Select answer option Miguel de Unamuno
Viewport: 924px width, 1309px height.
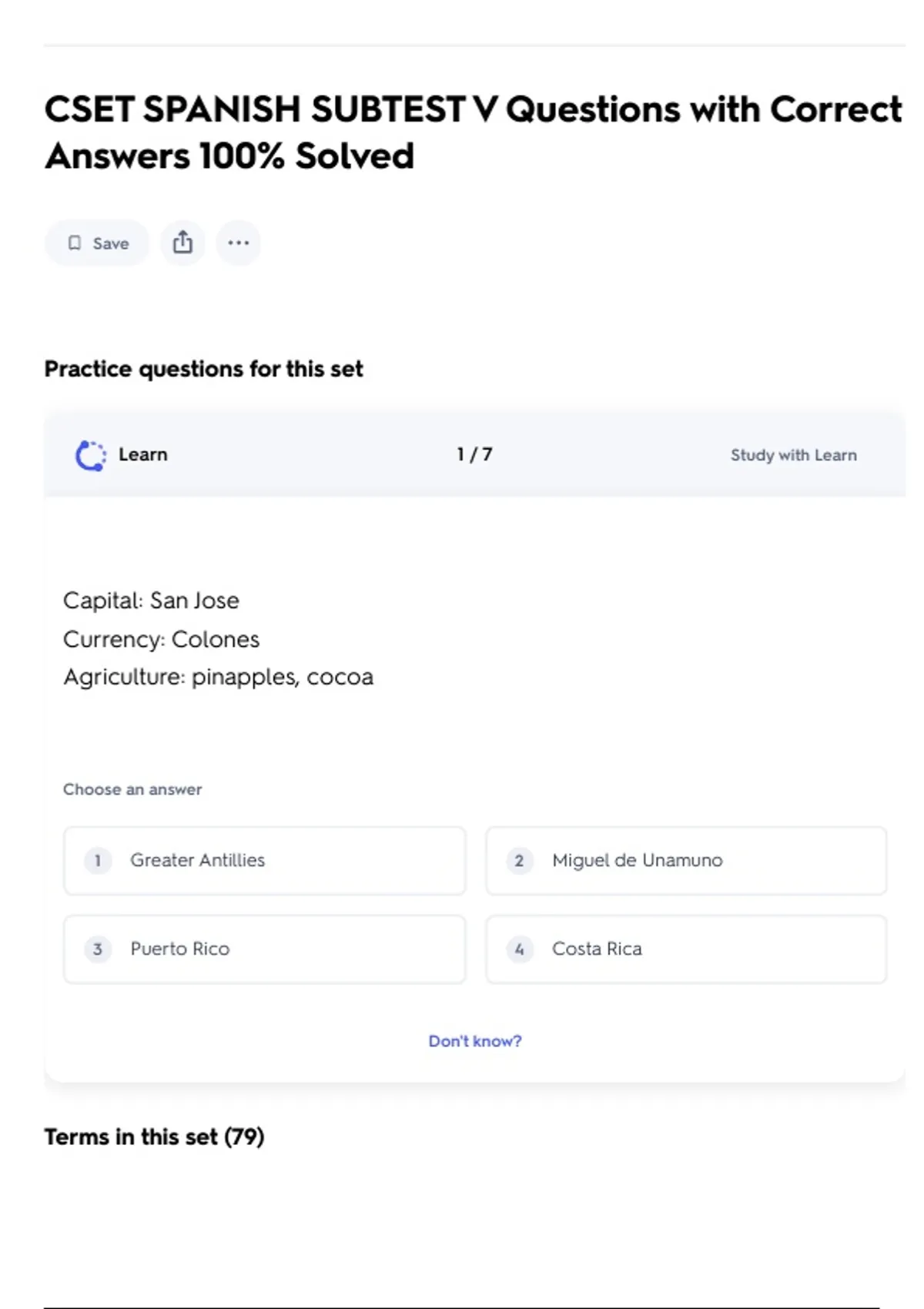tap(685, 861)
